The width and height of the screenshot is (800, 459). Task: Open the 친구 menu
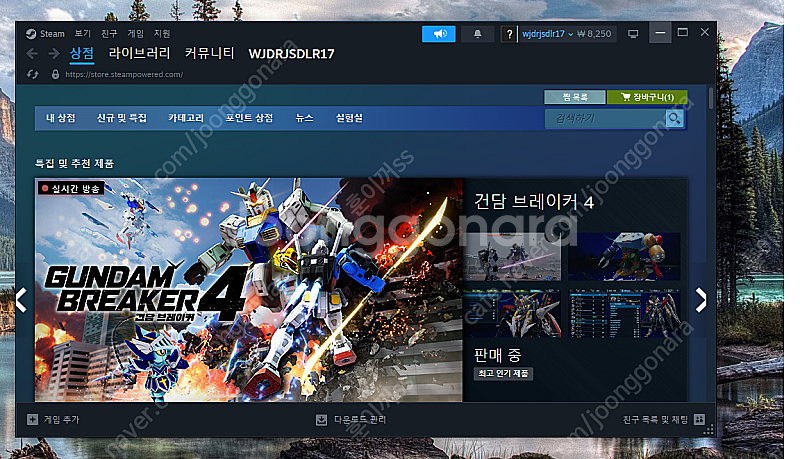pyautogui.click(x=109, y=34)
